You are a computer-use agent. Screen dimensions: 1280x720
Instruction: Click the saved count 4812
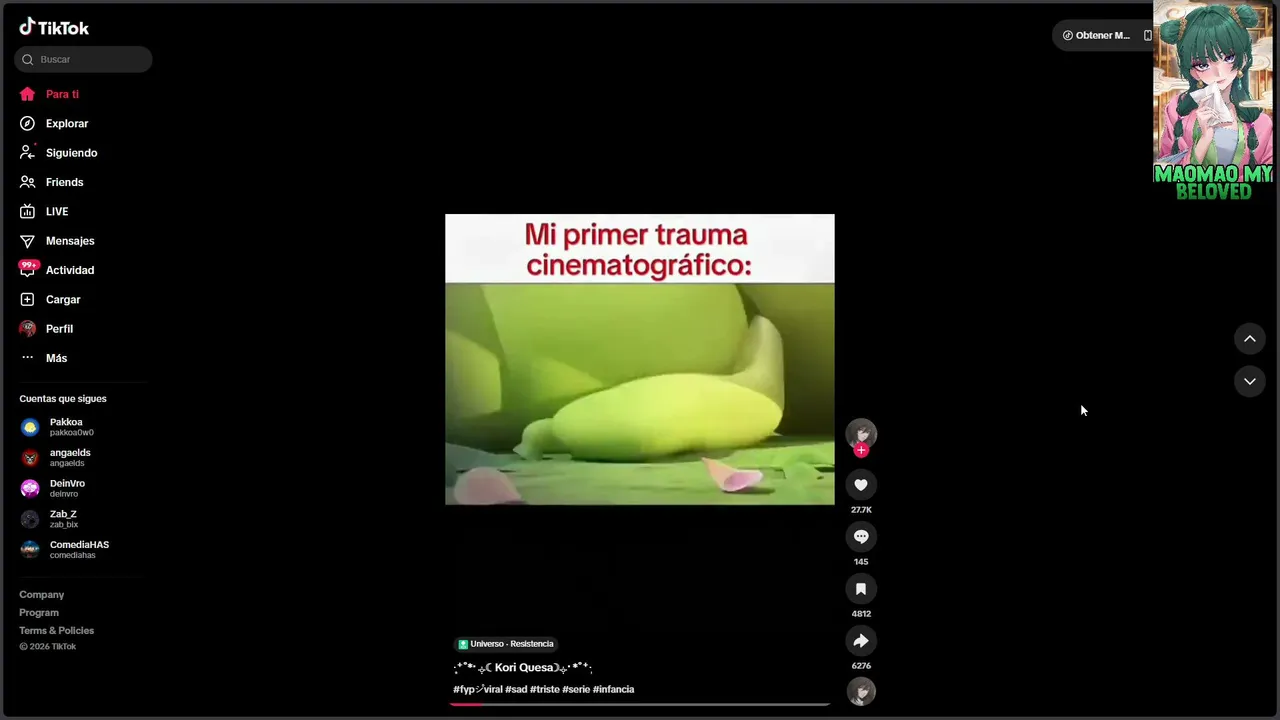[x=861, y=614]
